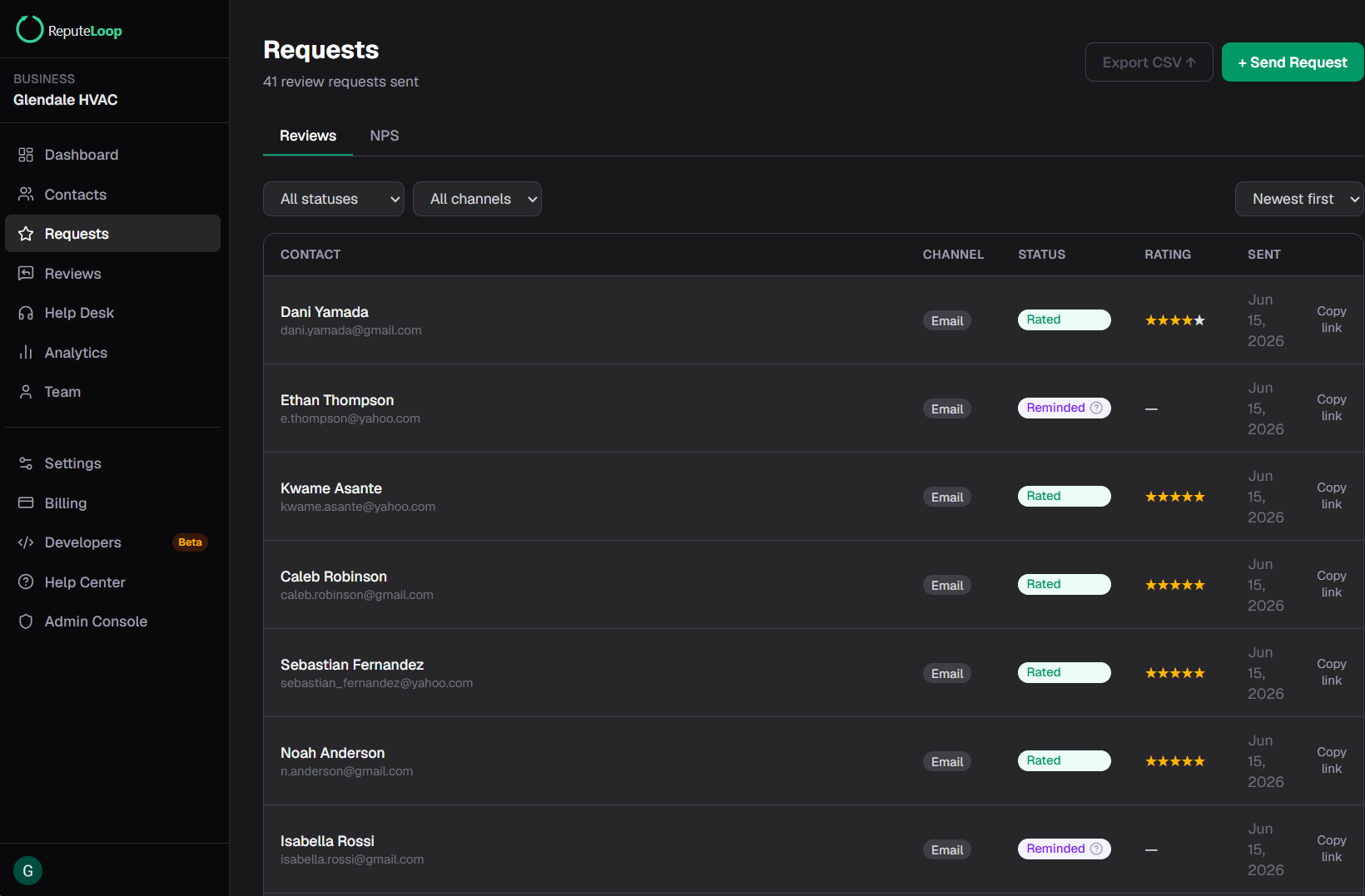Copy link for Caleb Robinson
The height and width of the screenshot is (896, 1365).
pyautogui.click(x=1331, y=584)
